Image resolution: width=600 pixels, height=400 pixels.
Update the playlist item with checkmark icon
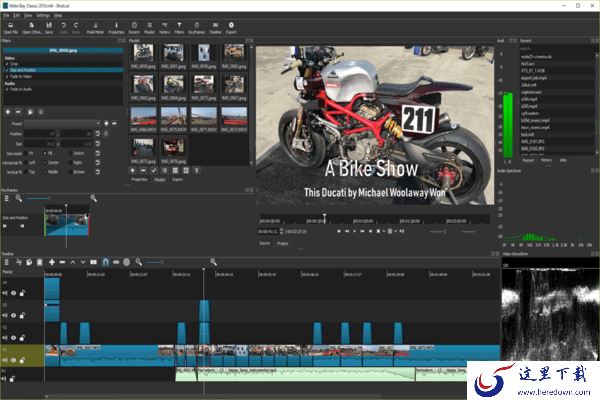pos(154,170)
